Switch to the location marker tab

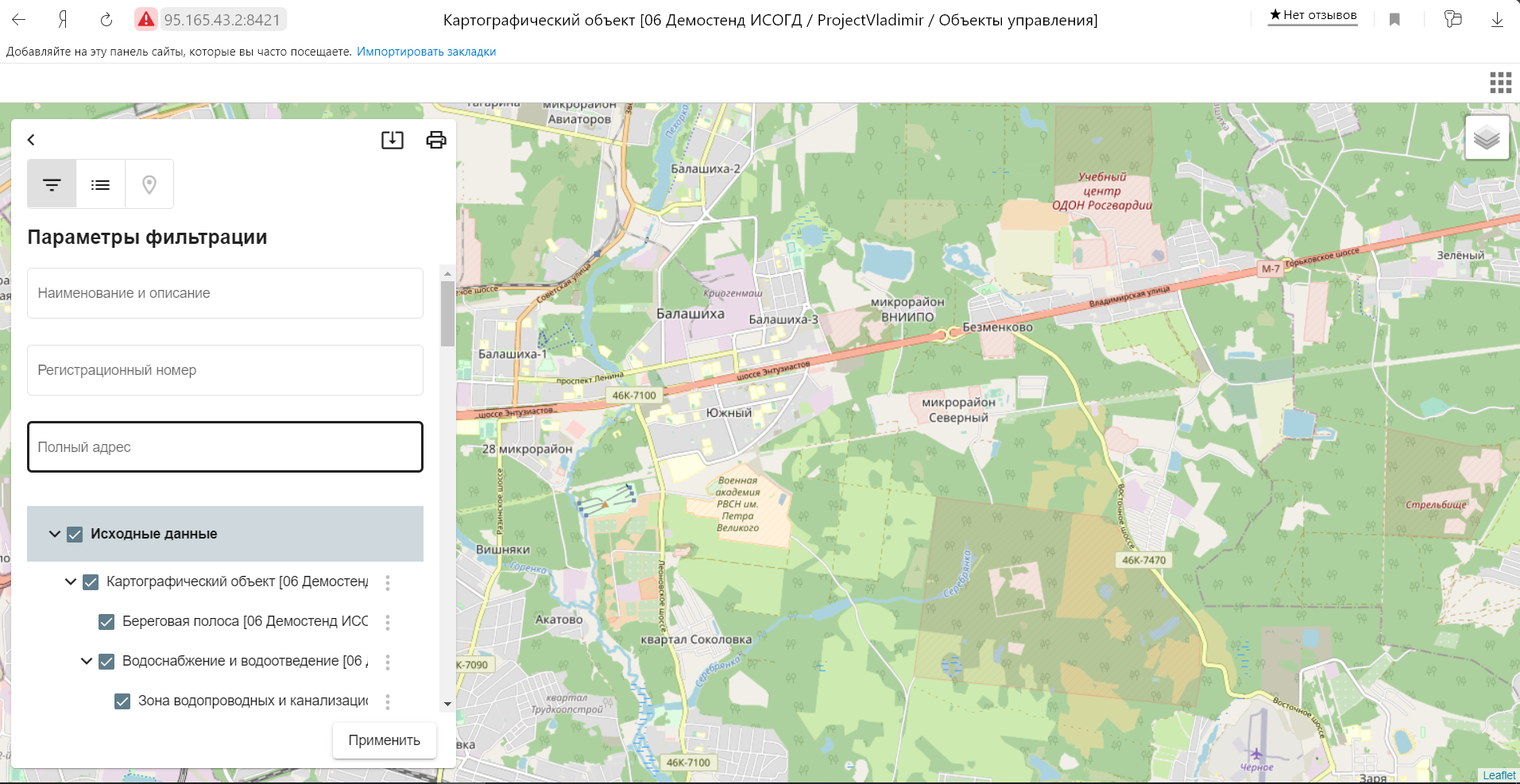(x=149, y=184)
